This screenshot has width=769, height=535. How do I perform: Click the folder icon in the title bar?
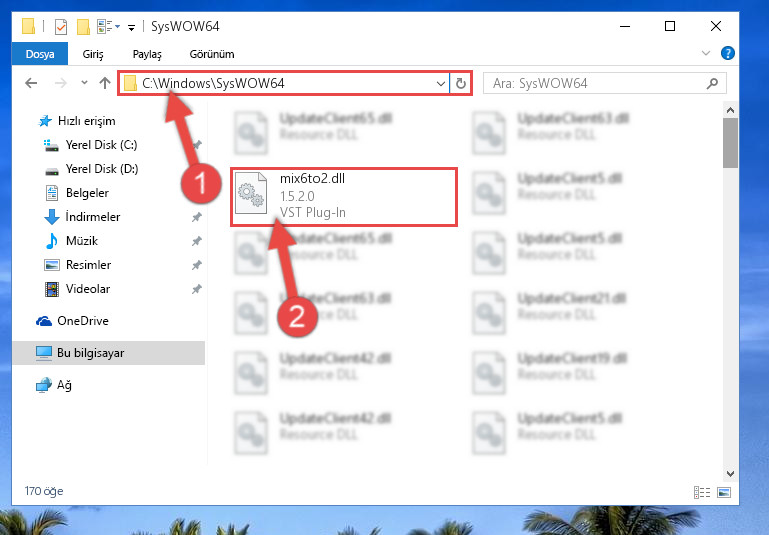28,26
